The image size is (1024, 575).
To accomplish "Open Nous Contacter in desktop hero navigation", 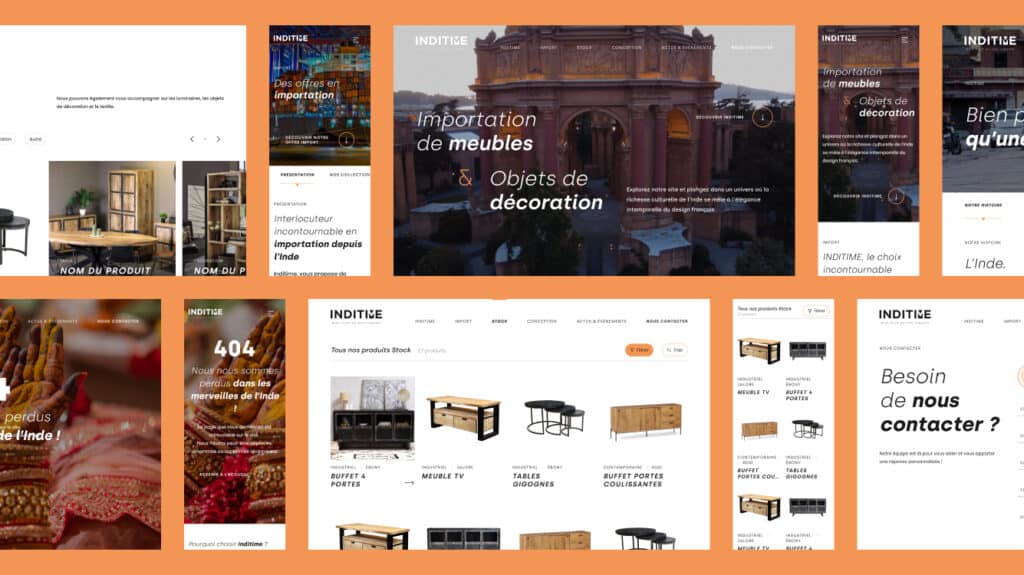I will 752,48.
